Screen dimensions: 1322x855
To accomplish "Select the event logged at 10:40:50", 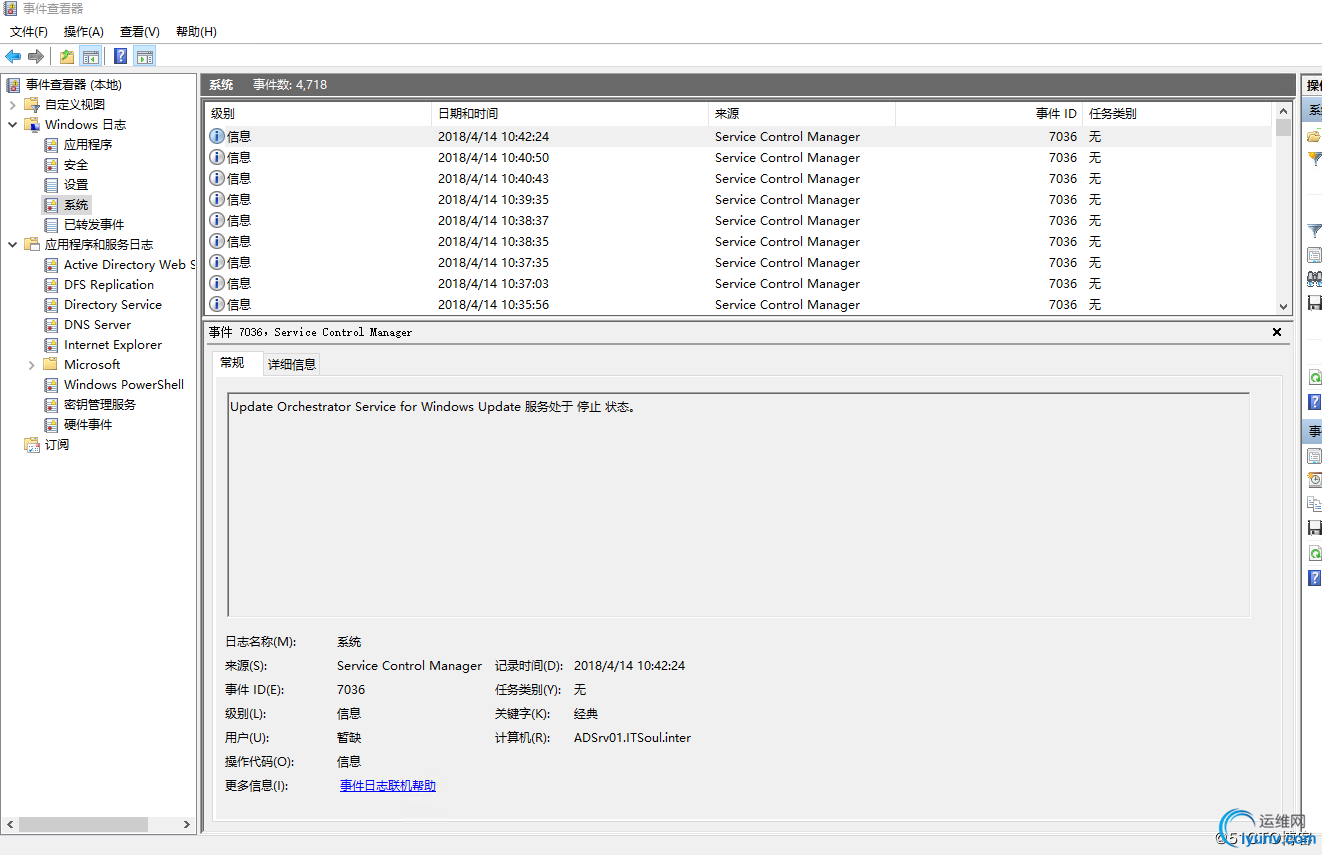I will click(x=739, y=158).
